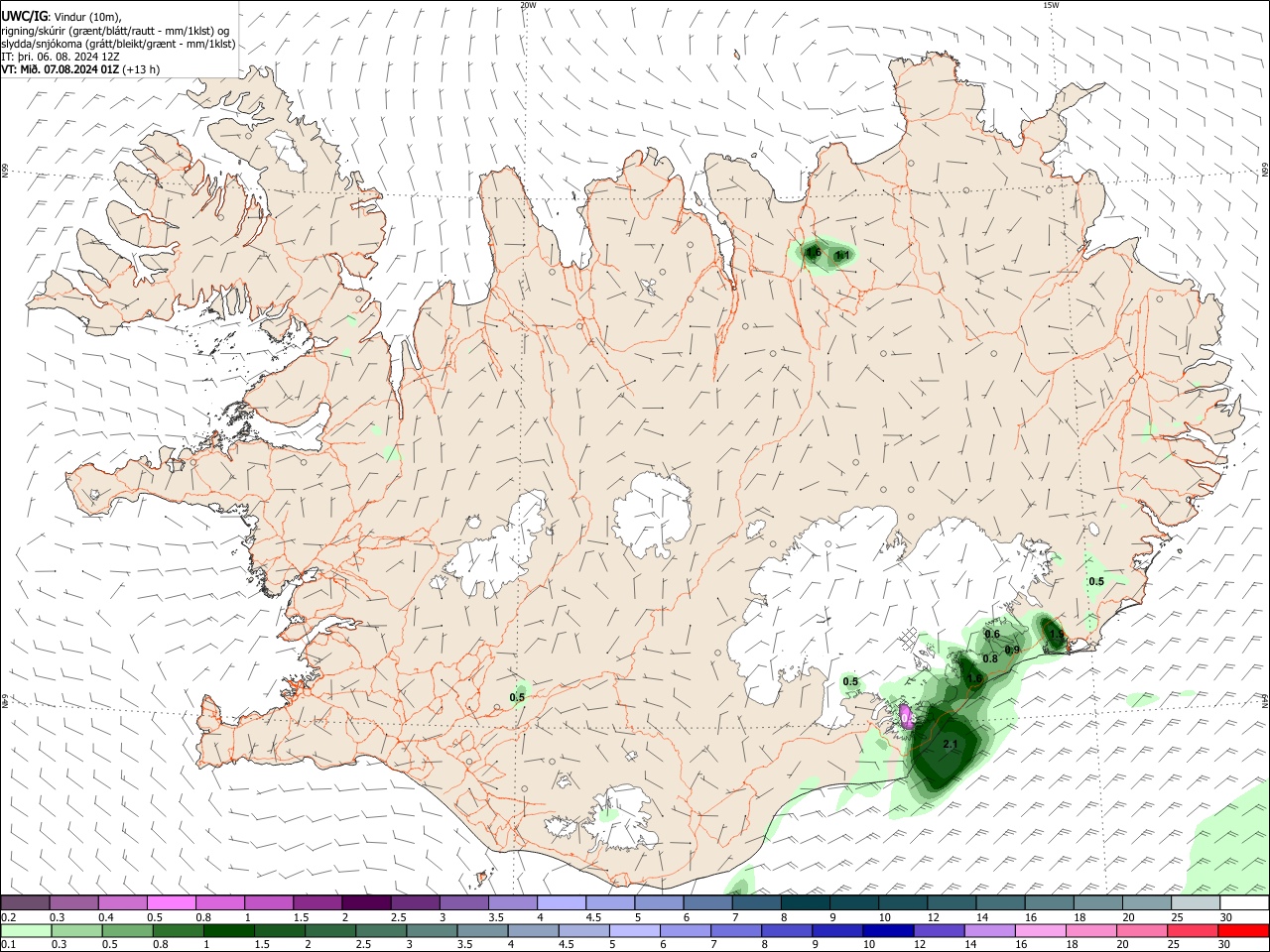Click the 0.6 precipitation value on the map
The image size is (1270, 952).
991,634
